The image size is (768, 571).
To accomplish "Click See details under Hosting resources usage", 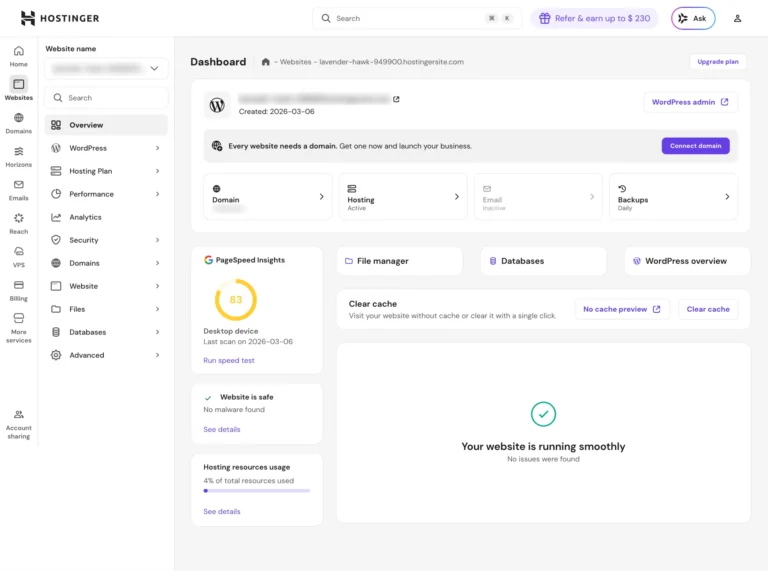I will coord(222,511).
